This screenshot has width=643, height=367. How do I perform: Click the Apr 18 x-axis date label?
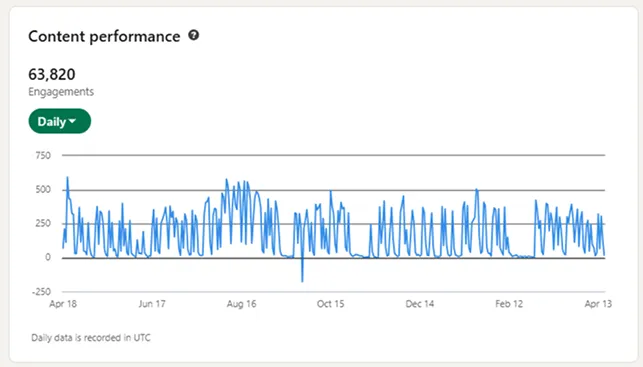(x=63, y=304)
